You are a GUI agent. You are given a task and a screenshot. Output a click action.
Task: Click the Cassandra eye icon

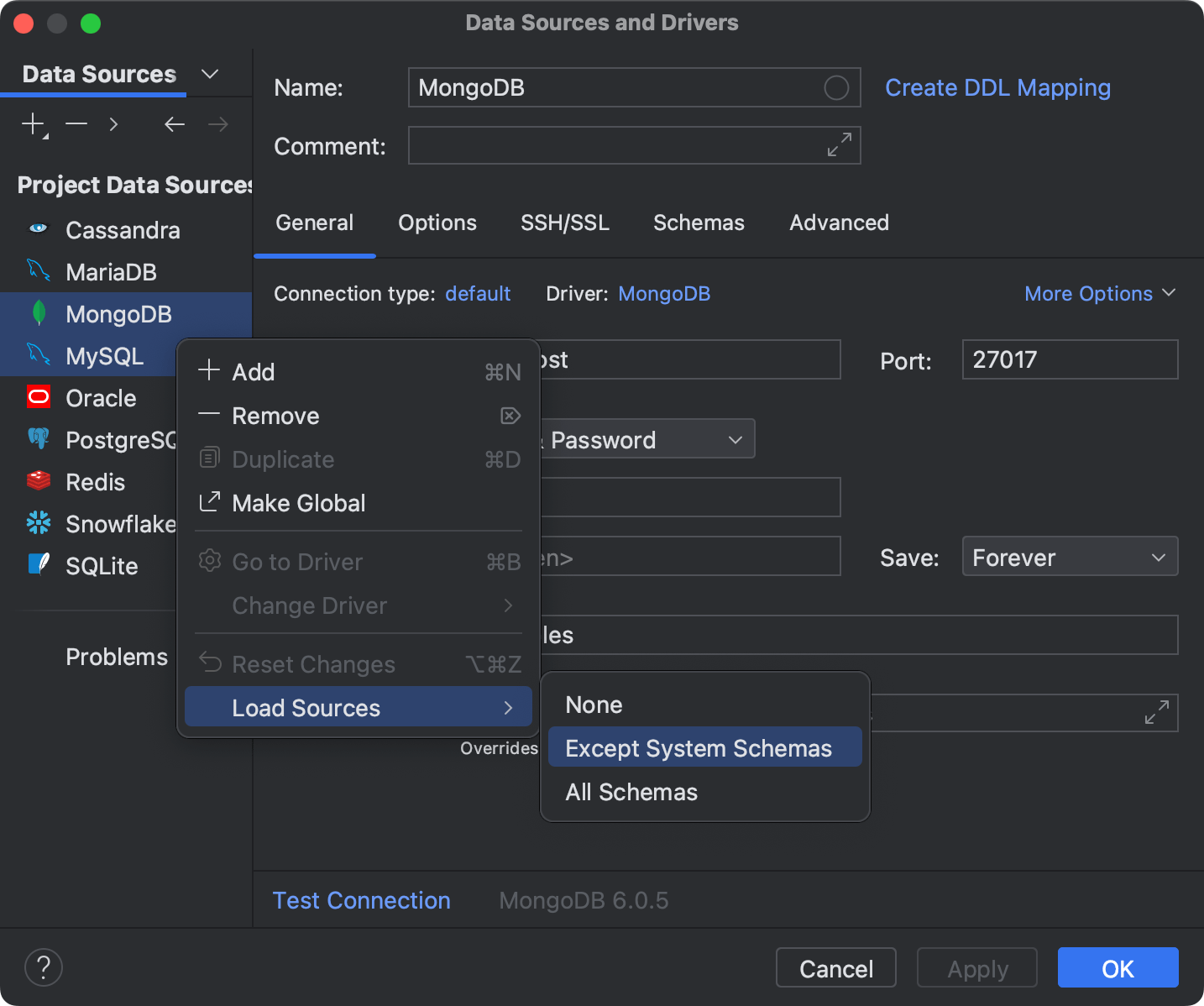tap(39, 228)
